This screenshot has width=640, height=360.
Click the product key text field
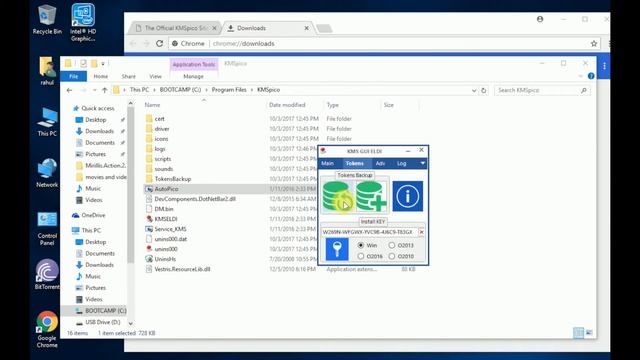(x=369, y=232)
